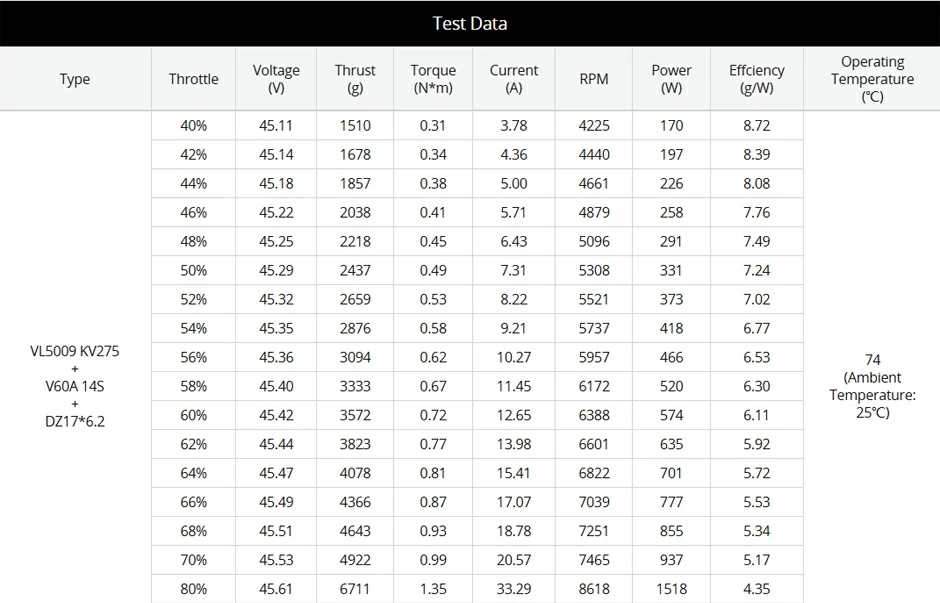Click the efficiency value 8.72
940x603 pixels.
point(757,125)
